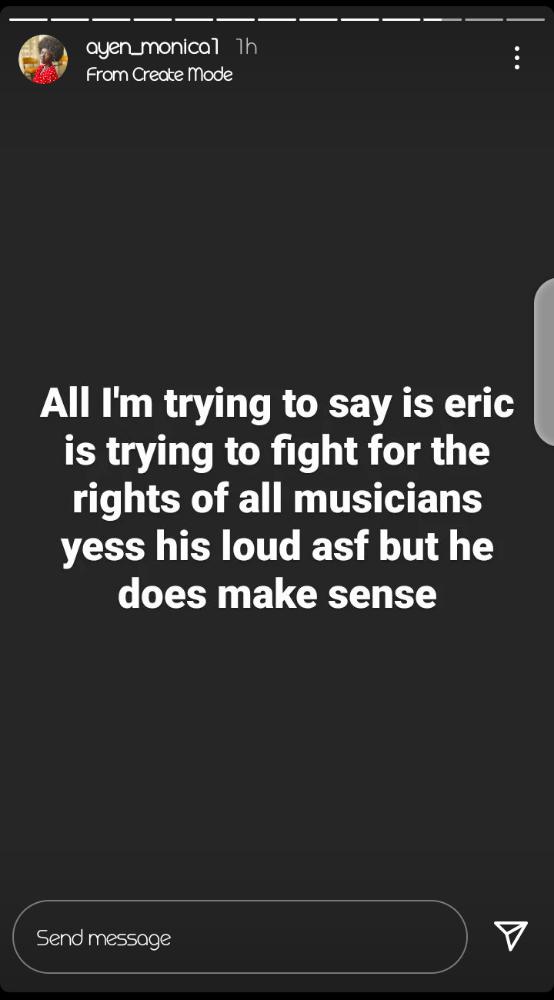The image size is (554, 1000).
Task: Open the three-dot story options menu
Action: tap(516, 58)
